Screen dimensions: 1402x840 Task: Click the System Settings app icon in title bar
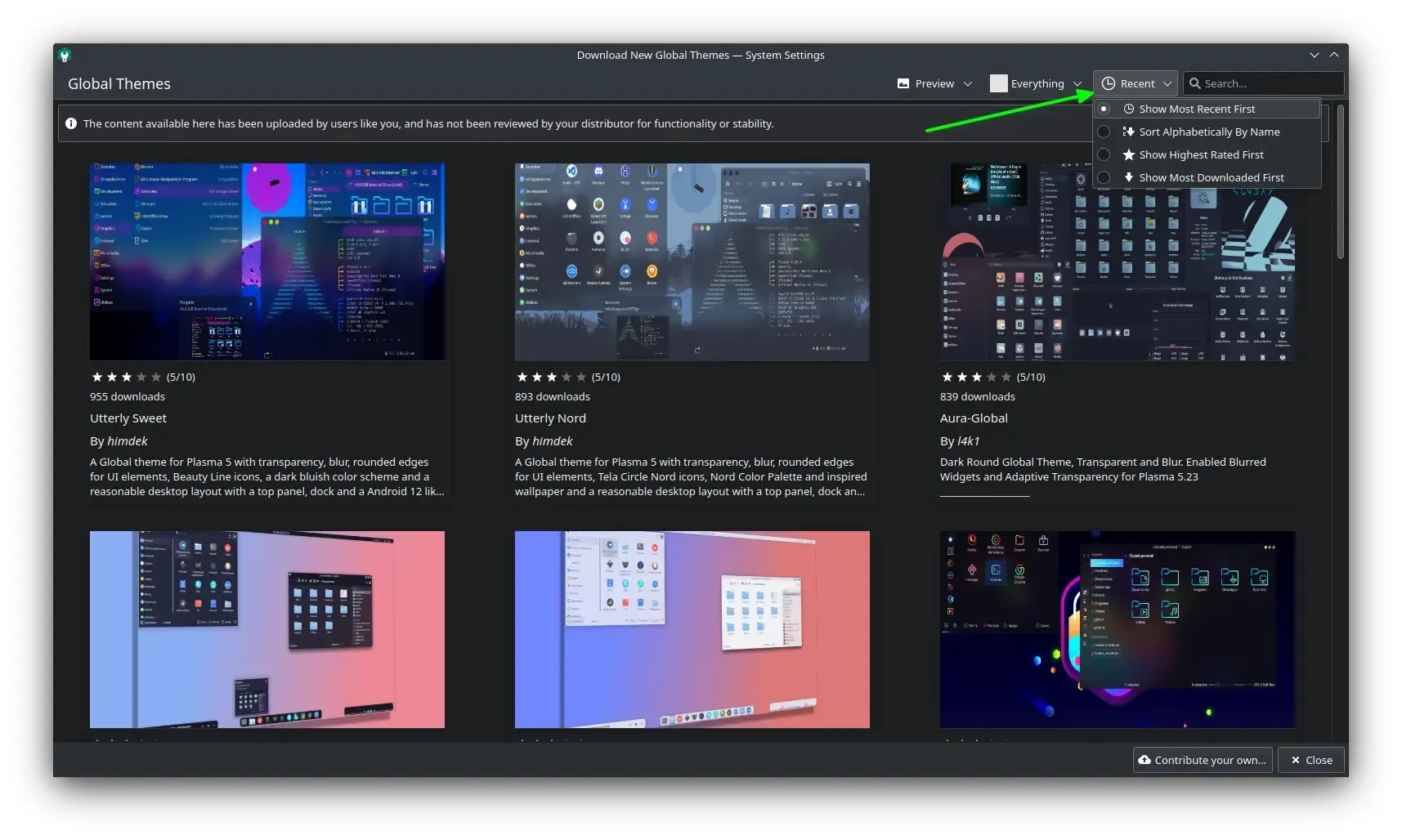(x=65, y=56)
